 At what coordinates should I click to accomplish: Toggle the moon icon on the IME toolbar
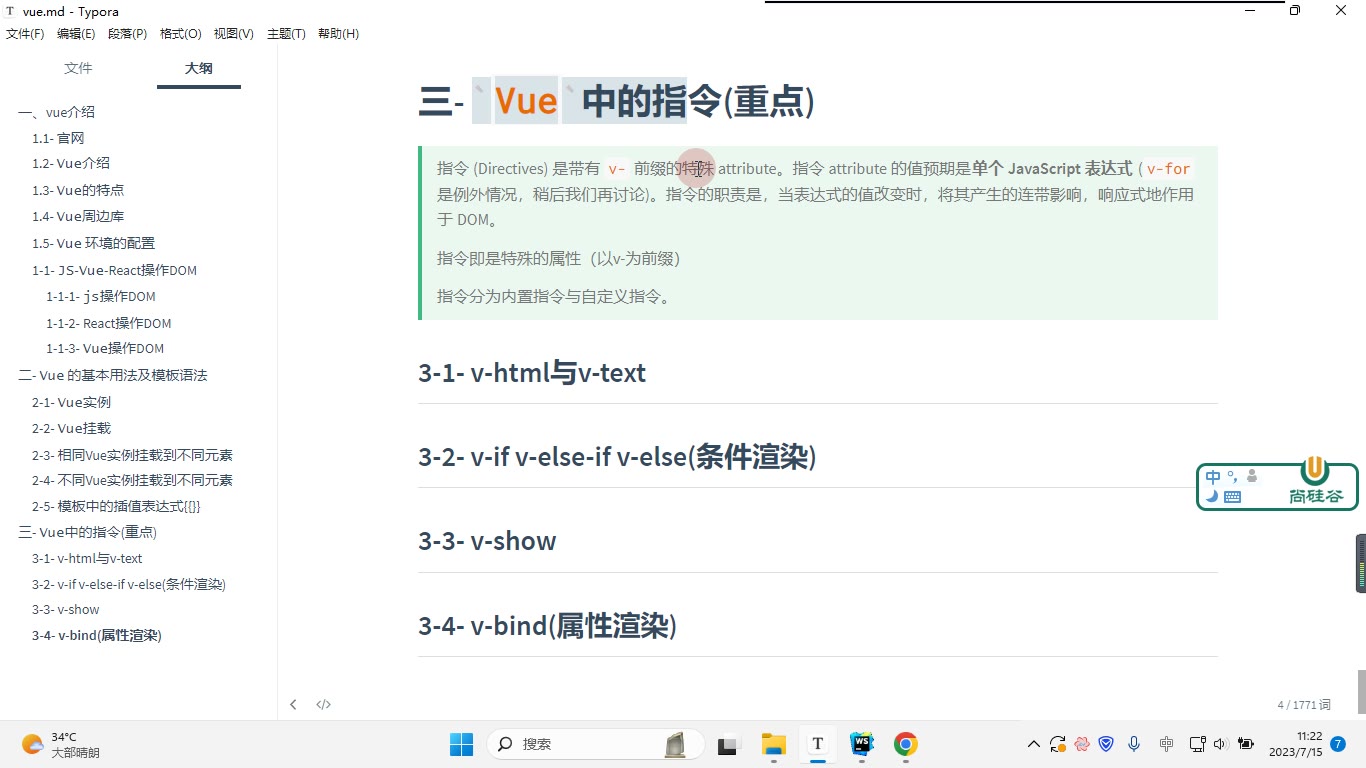1212,496
